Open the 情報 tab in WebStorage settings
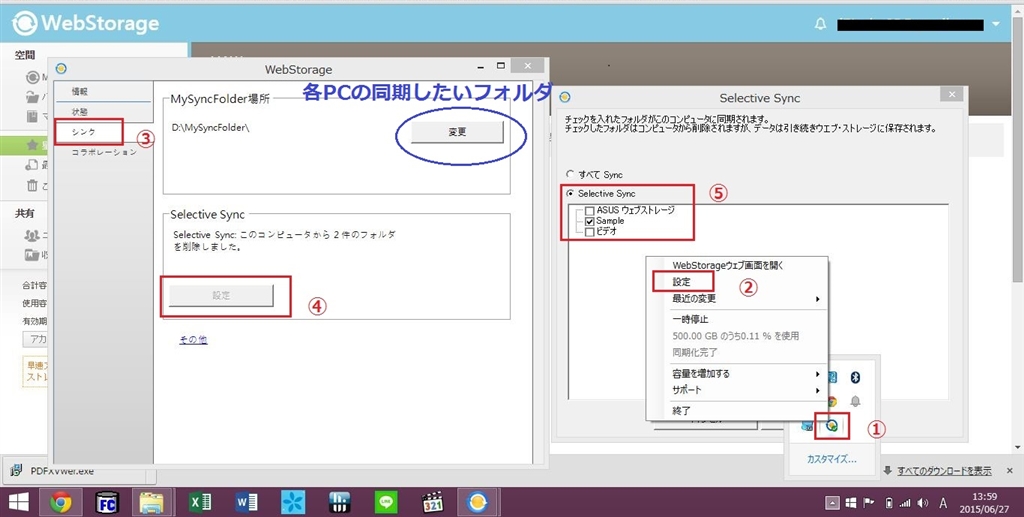The height and width of the screenshot is (517, 1024). tap(80, 91)
